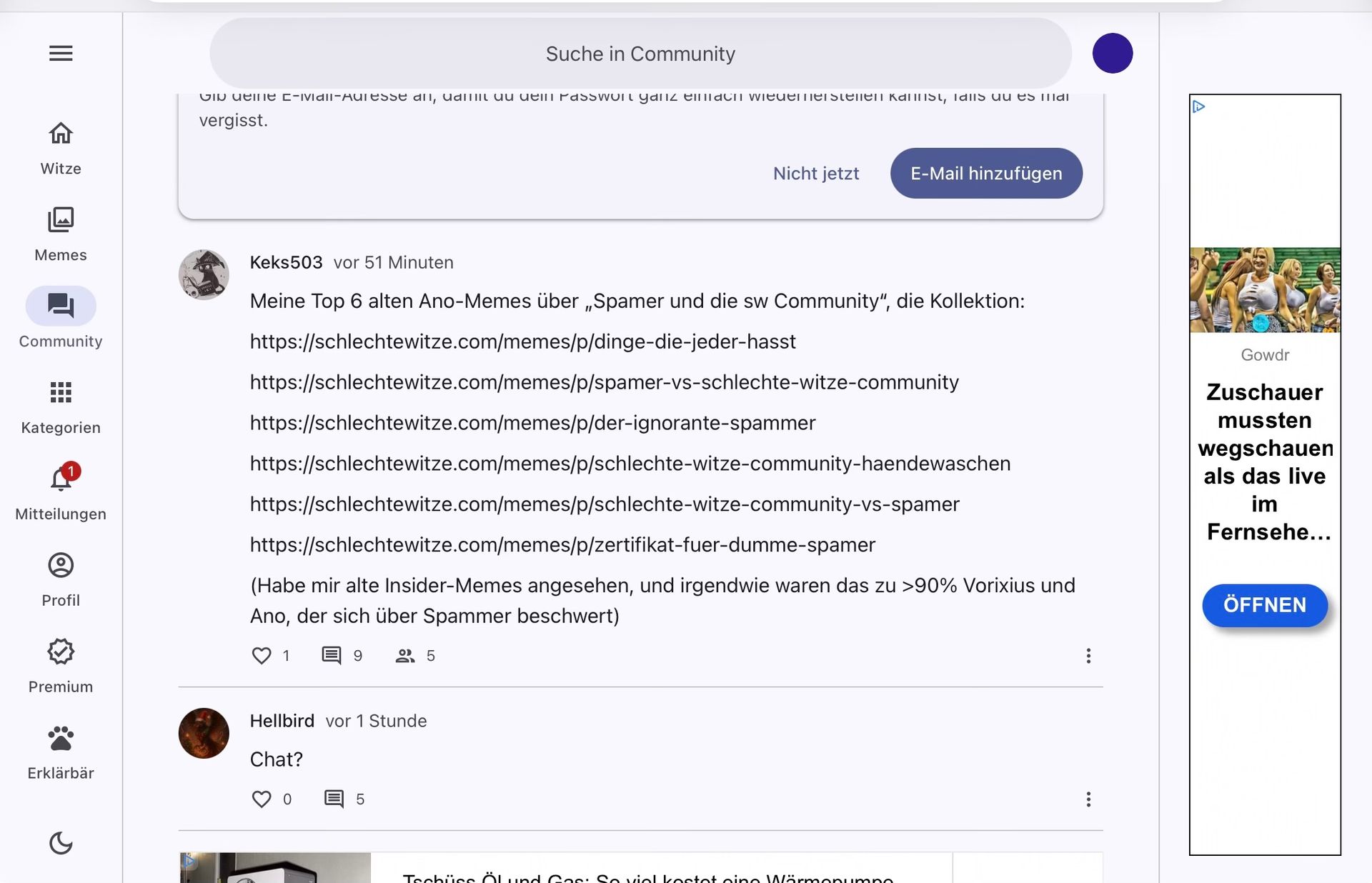Open the hamburger menu icon
This screenshot has width=1372, height=883.
[x=61, y=54]
